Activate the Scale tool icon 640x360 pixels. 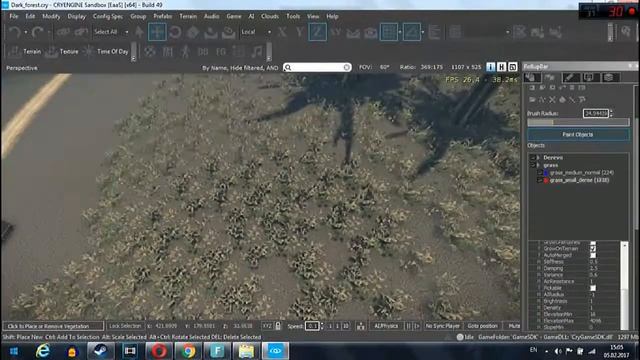[x=193, y=32]
